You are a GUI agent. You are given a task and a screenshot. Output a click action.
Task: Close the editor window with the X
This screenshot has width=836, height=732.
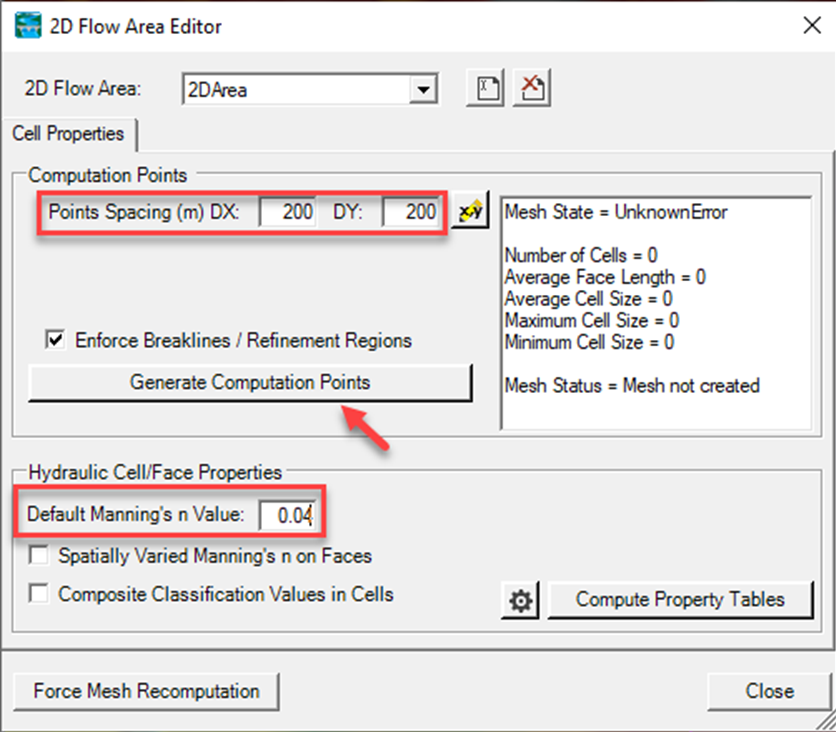point(811,26)
